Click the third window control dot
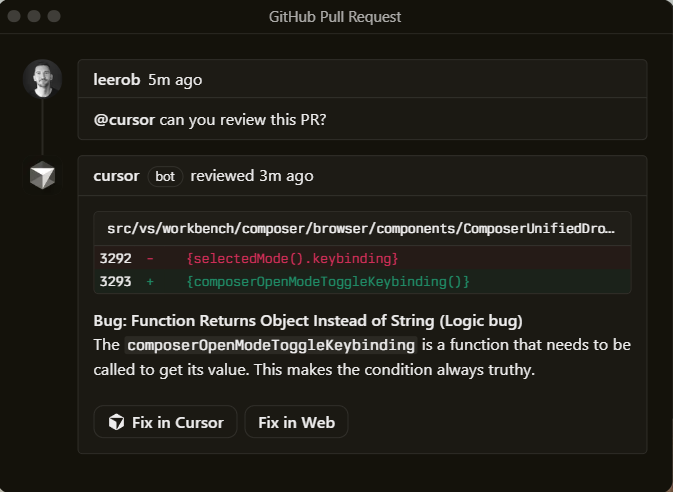 [54, 16]
